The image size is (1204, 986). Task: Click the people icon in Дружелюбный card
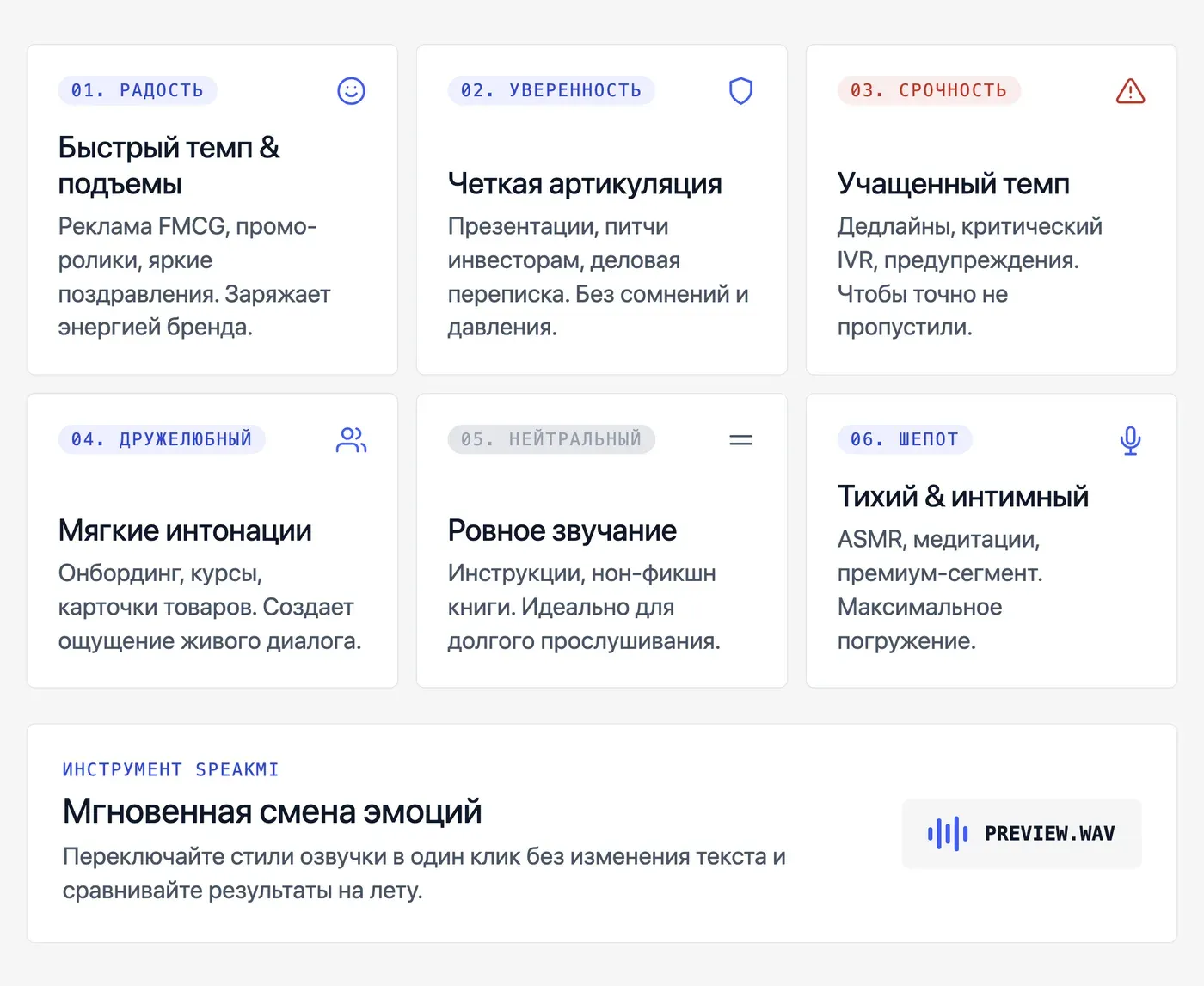351,440
